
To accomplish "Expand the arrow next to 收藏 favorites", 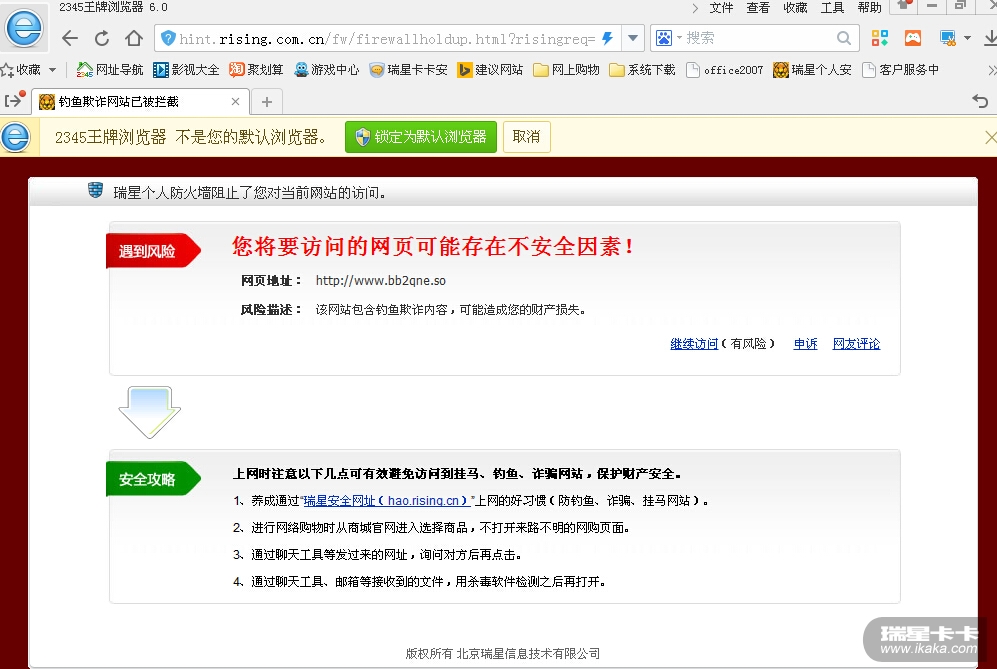I will coord(53,70).
